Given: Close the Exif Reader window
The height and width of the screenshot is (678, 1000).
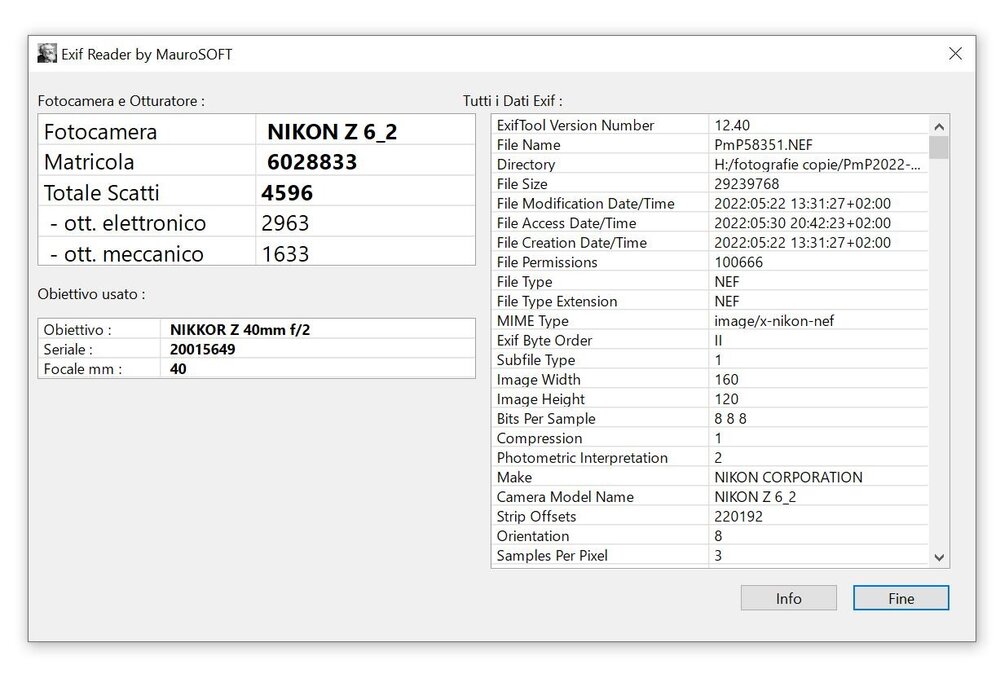Looking at the screenshot, I should (x=955, y=54).
